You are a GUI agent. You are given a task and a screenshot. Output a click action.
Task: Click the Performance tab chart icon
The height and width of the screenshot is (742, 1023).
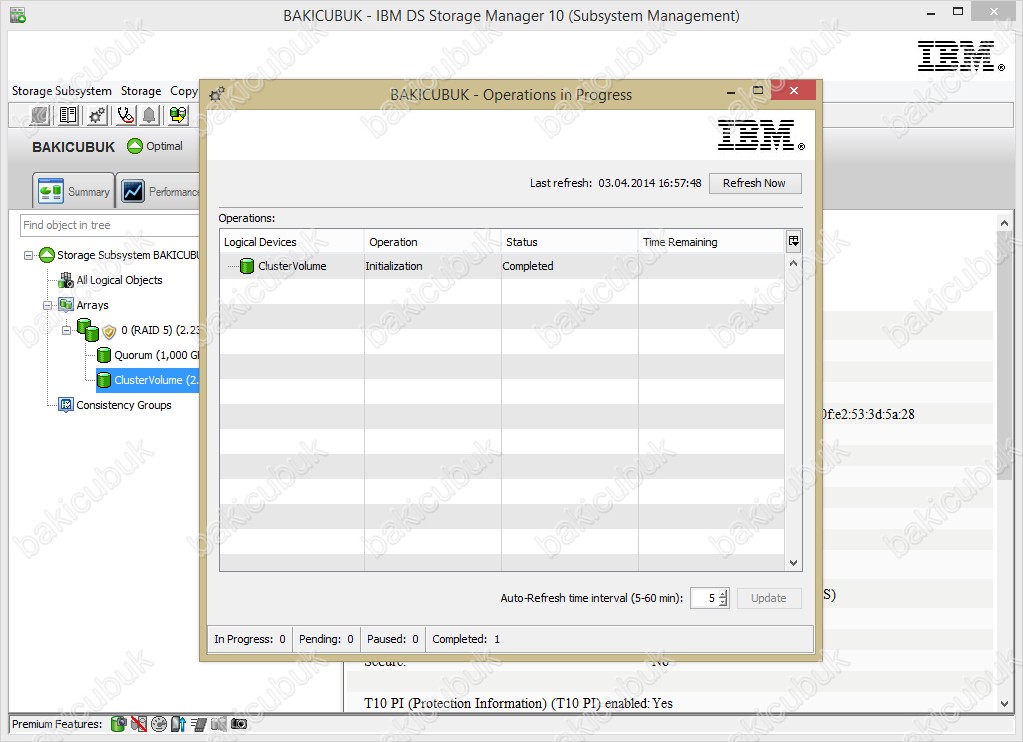(133, 191)
